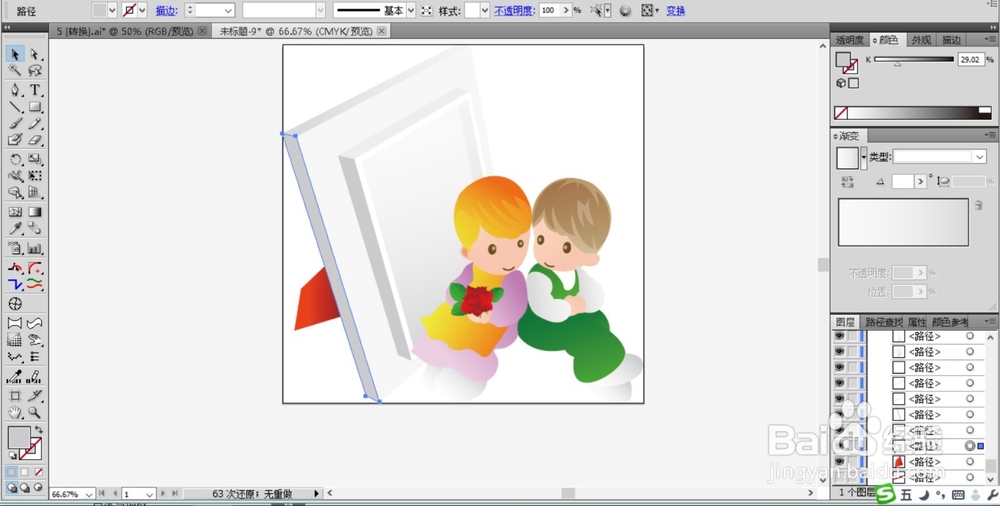Enable Draw Inside mode
The image size is (1000, 506).
pyautogui.click(x=38, y=487)
